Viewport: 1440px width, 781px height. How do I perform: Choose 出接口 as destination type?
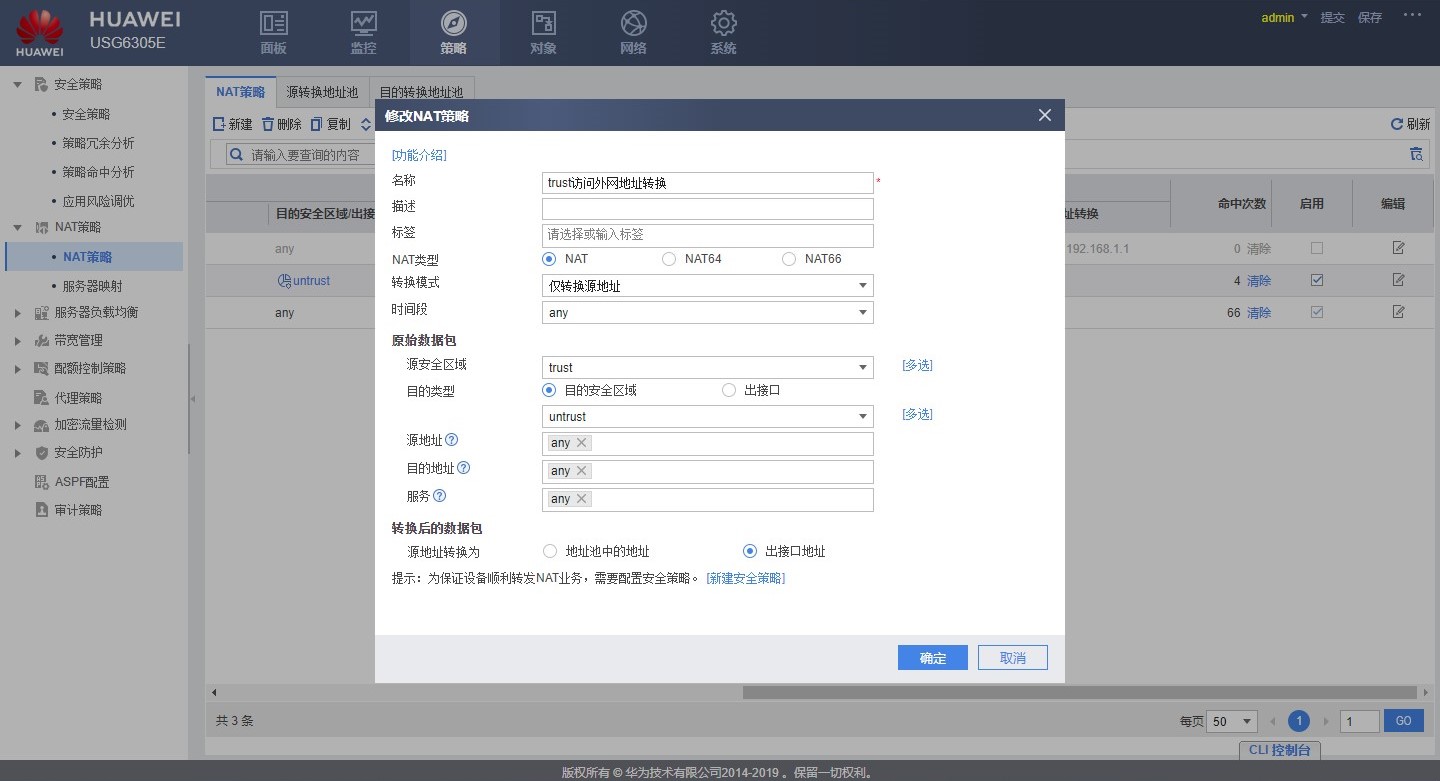point(729,390)
